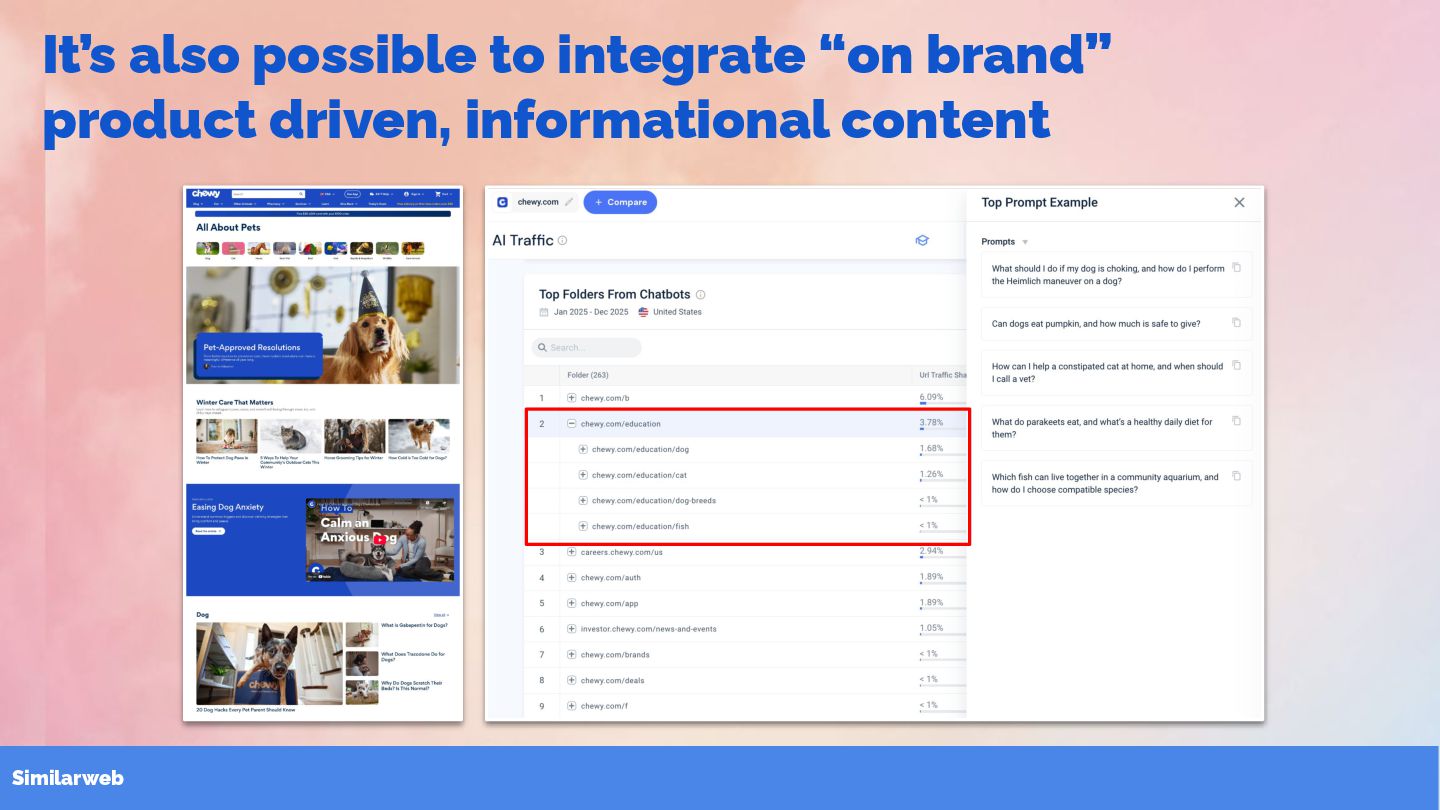Open 'Horse Grooming Tips for Winter' card
Screen dimensions: 1440x810
click(x=354, y=441)
